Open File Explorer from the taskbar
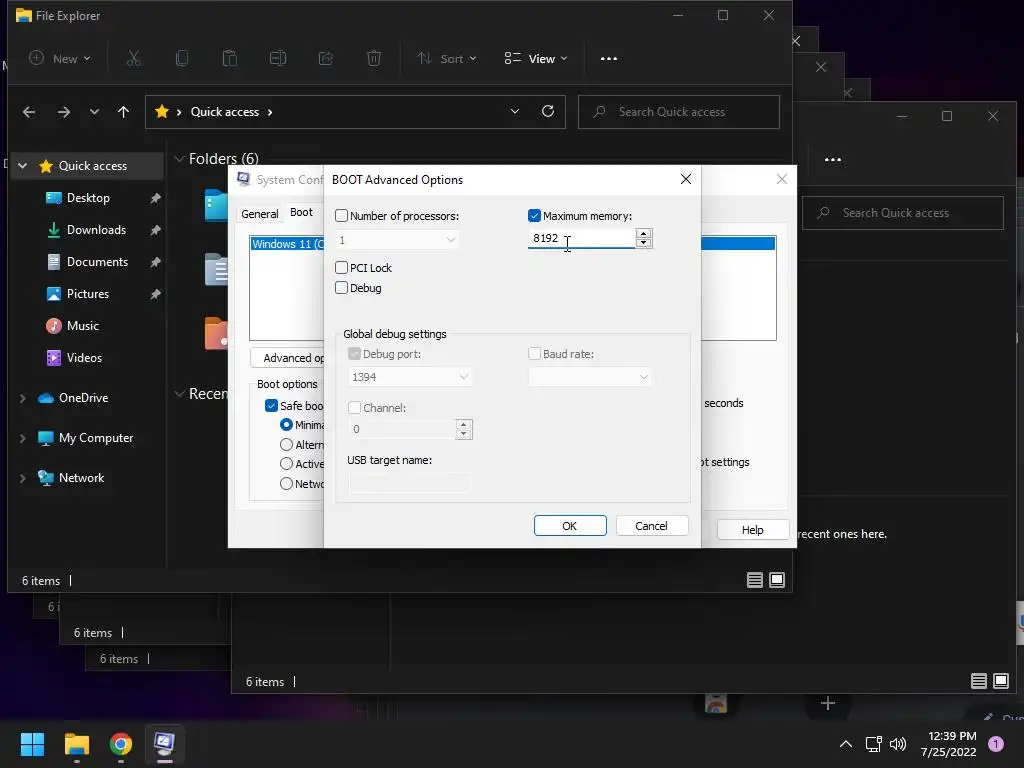 coord(76,744)
